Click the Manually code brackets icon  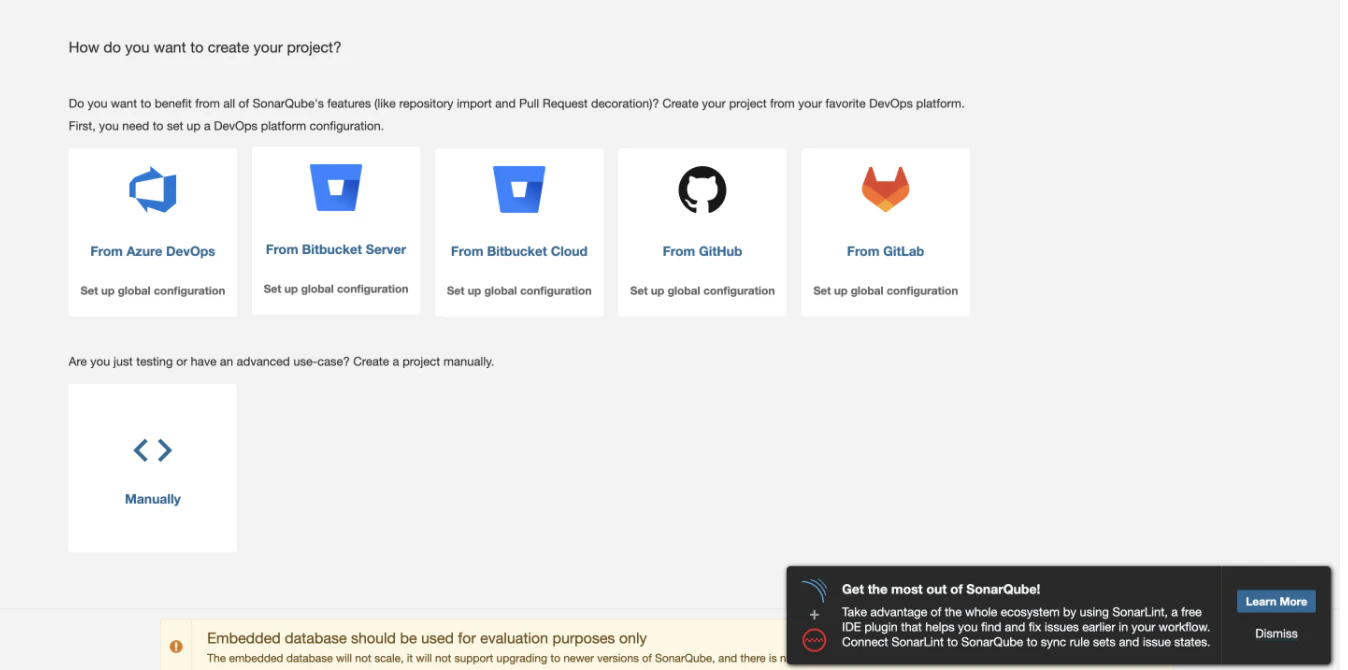pos(153,450)
